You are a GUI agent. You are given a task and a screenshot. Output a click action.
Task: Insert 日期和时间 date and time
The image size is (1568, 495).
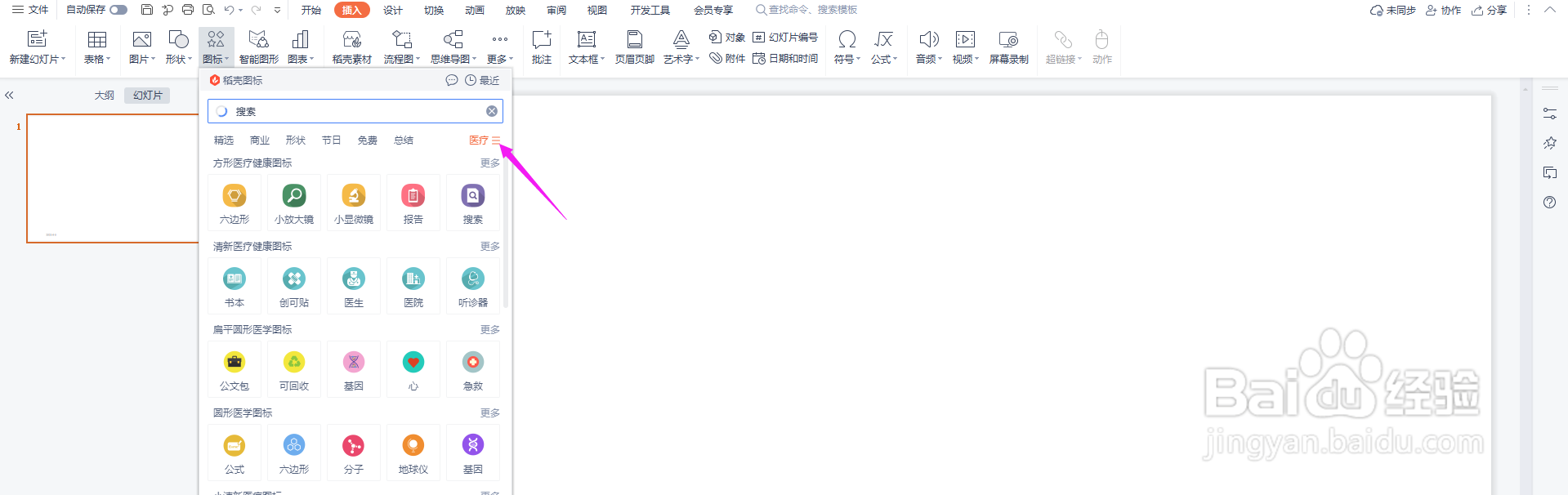click(785, 59)
